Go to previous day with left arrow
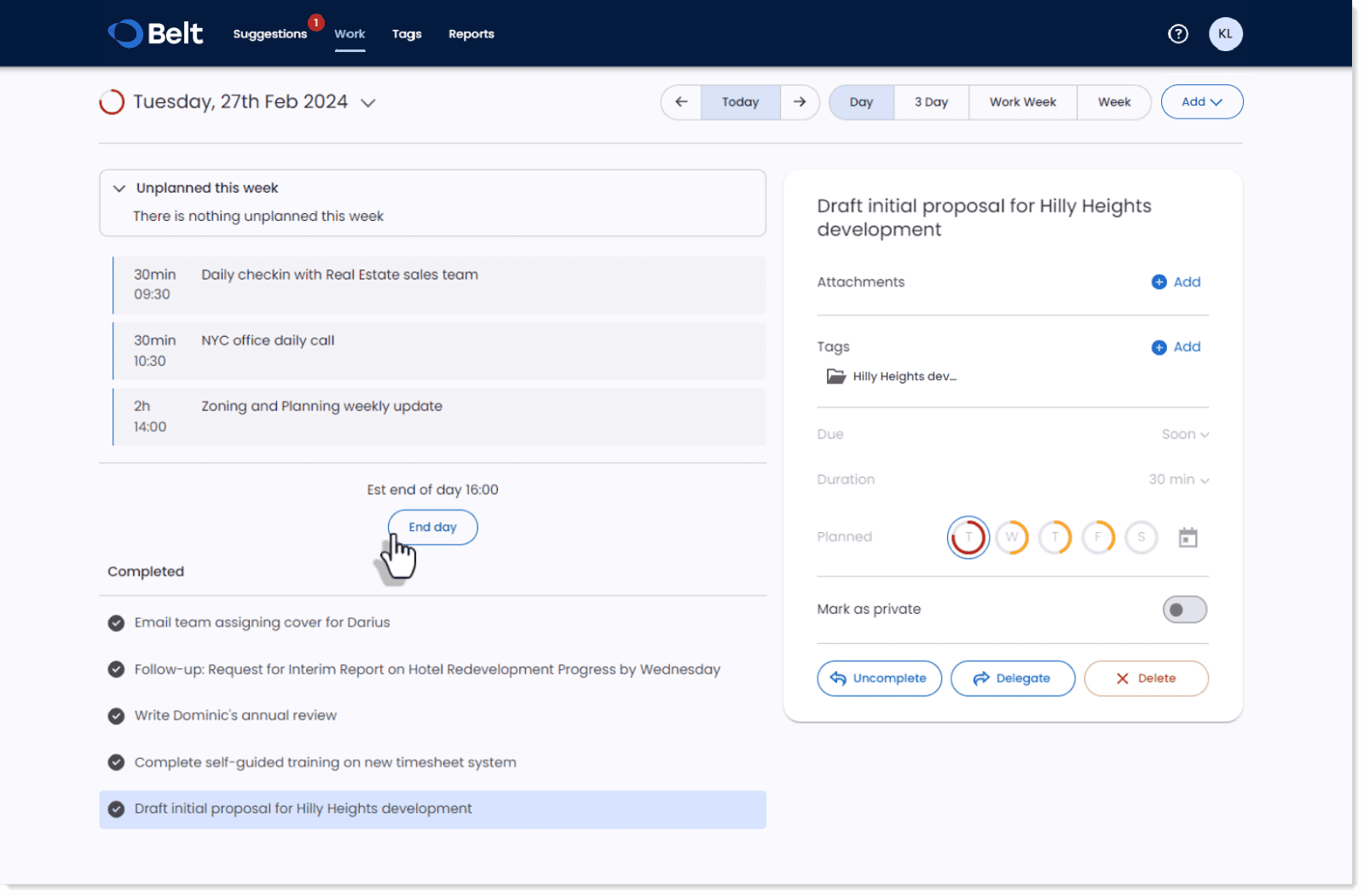The width and height of the screenshot is (1364, 896). 681,102
